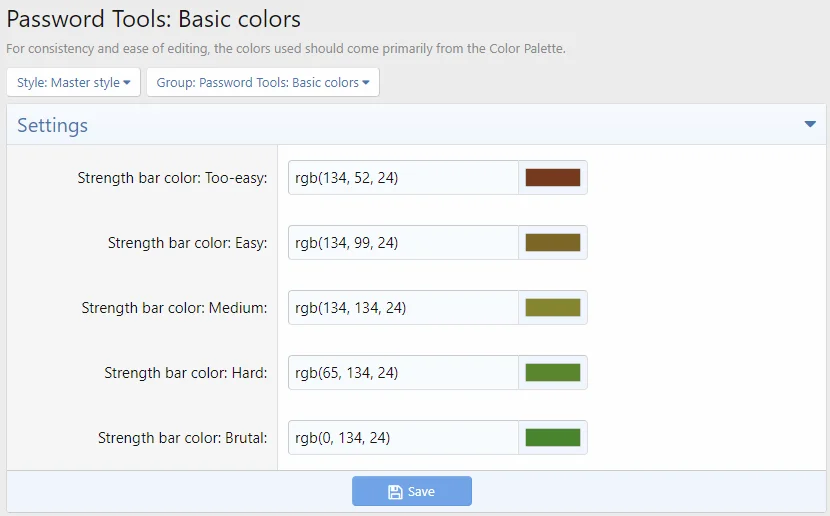The height and width of the screenshot is (516, 830).
Task: Open the brown Too-easy color swatch
Action: (553, 178)
